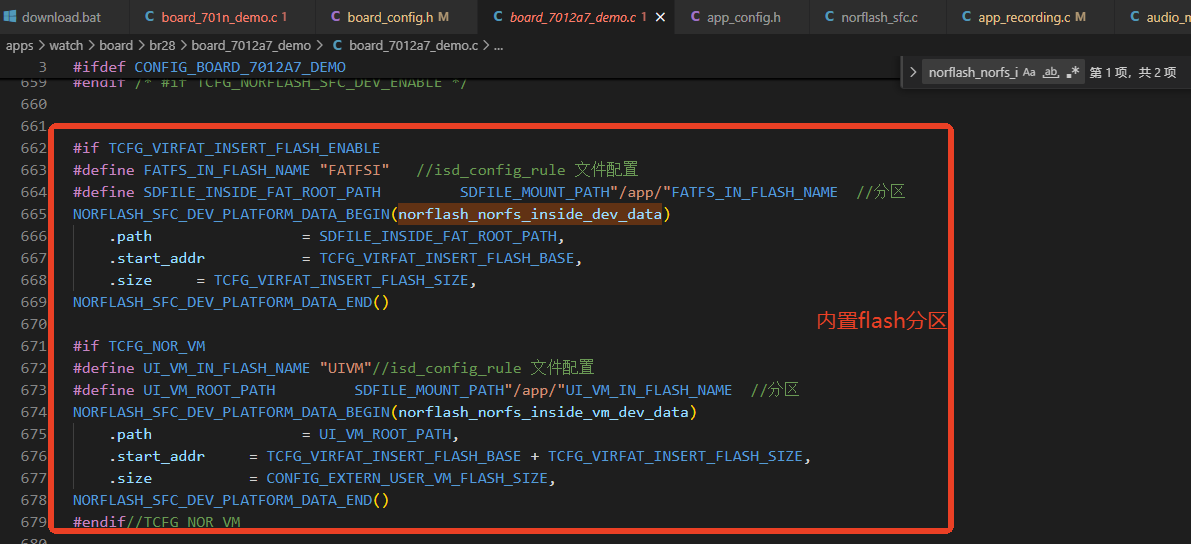Screen dimensions: 1191x544
Task: Click SDFILE_INSIDE_FAT_ROOT_PATH on line 666
Action: tap(438, 236)
